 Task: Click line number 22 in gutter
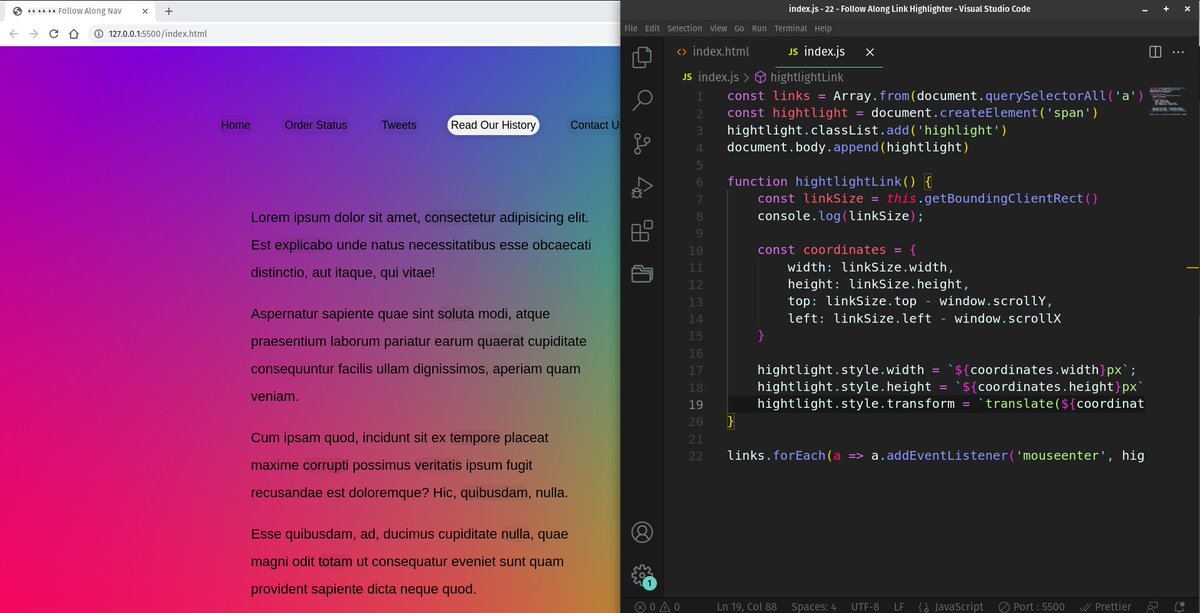696,456
